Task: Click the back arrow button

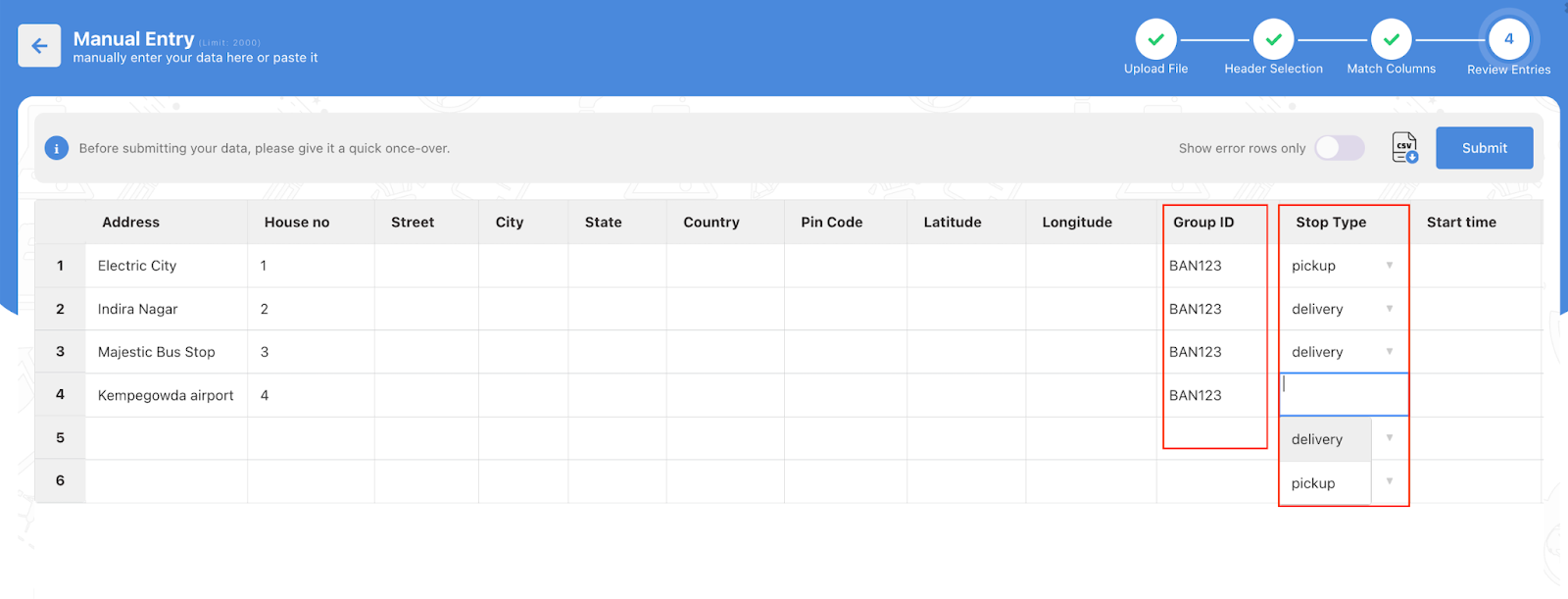Action: pos(39,46)
